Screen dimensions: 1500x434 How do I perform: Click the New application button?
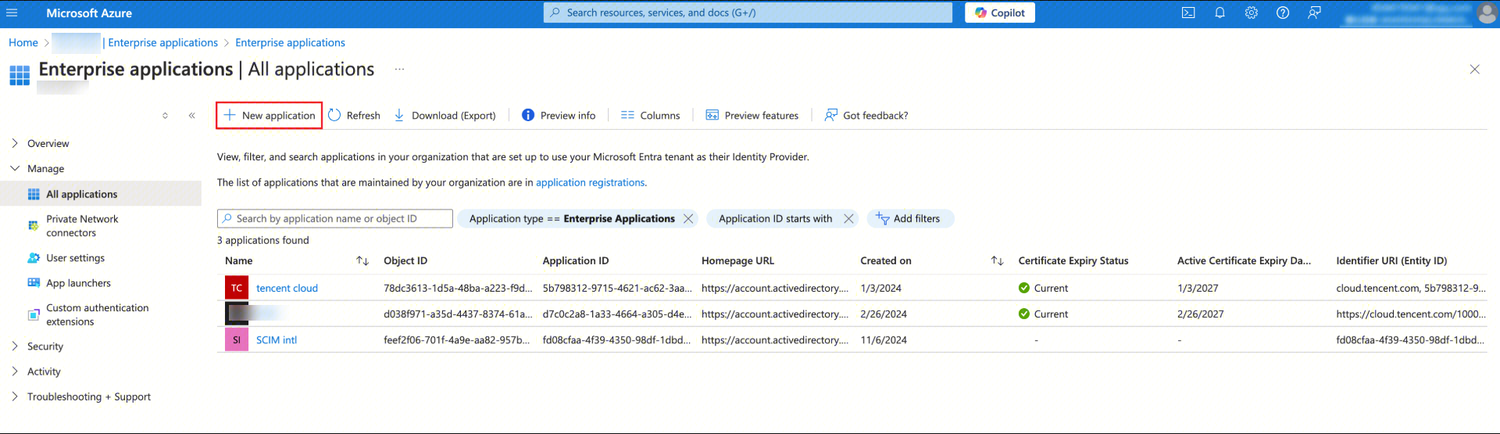(269, 115)
